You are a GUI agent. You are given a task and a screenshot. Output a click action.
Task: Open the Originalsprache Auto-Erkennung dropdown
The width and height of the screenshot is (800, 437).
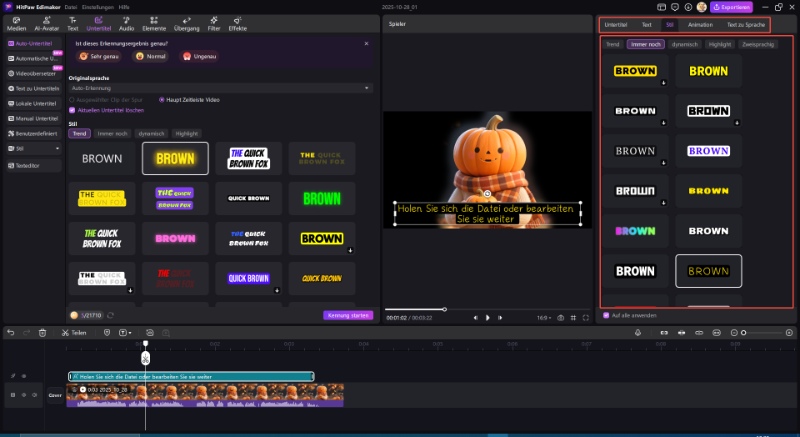point(220,88)
